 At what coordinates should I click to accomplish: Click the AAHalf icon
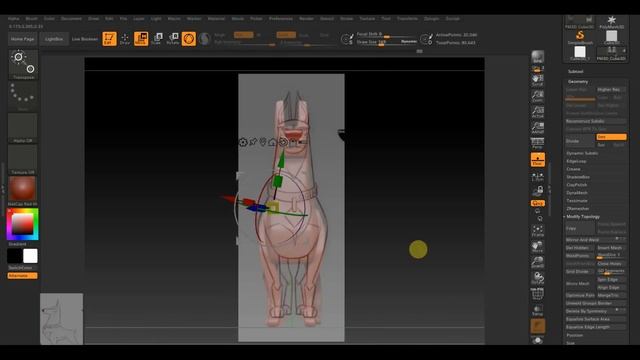[538, 128]
